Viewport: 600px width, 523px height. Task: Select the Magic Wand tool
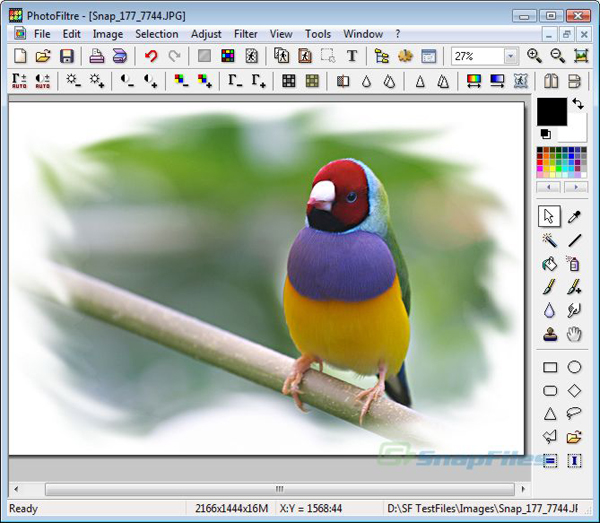[x=549, y=240]
